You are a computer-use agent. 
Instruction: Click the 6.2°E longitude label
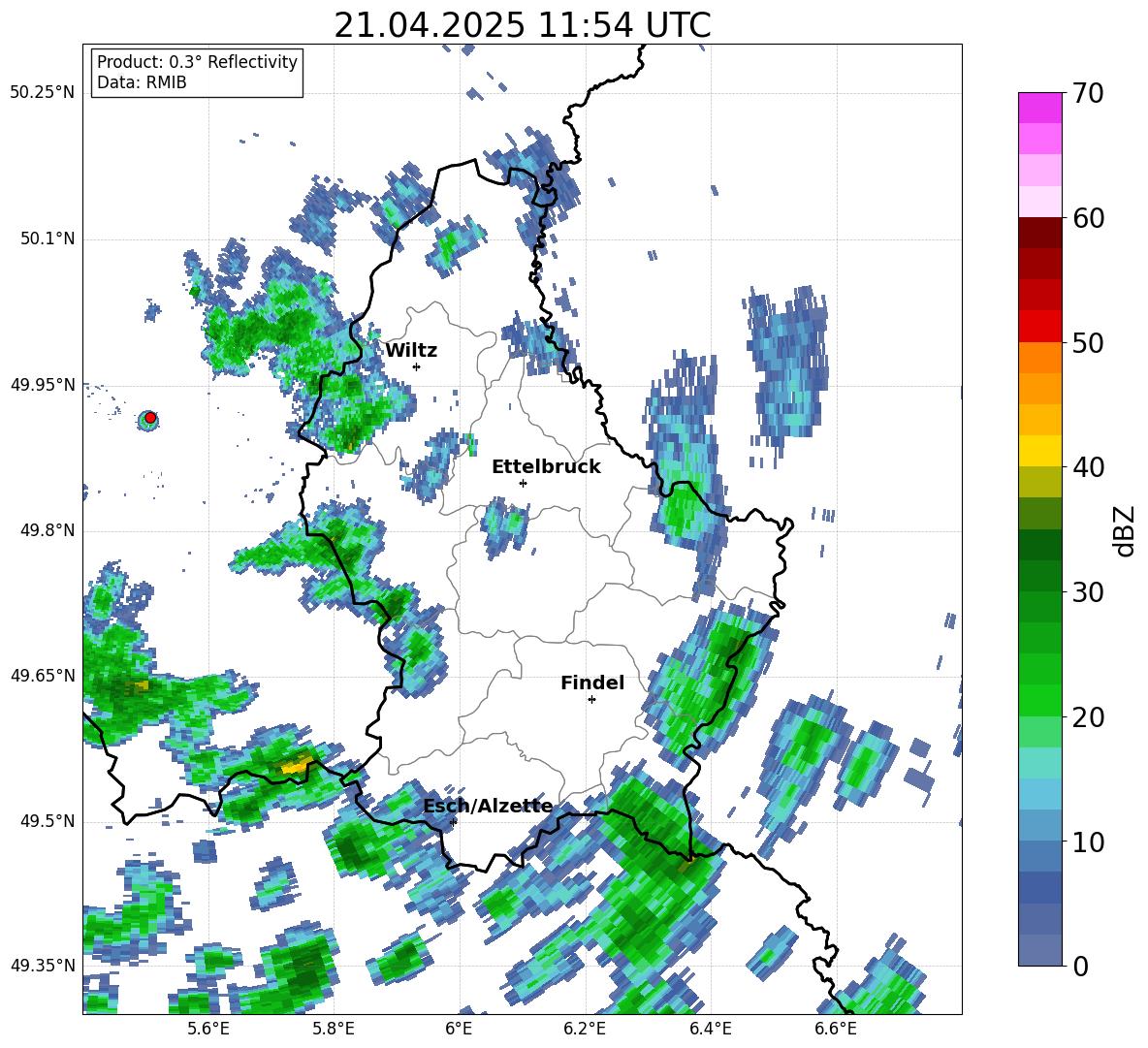(585, 1030)
